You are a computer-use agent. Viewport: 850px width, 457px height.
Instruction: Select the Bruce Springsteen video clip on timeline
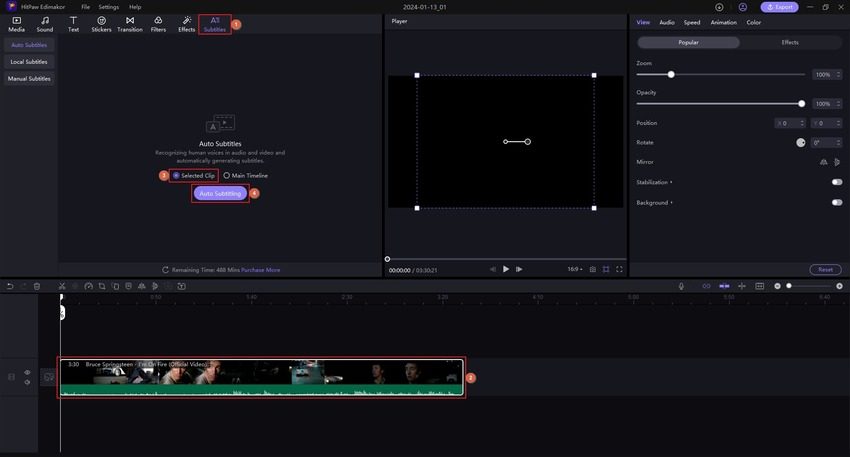[x=260, y=378]
